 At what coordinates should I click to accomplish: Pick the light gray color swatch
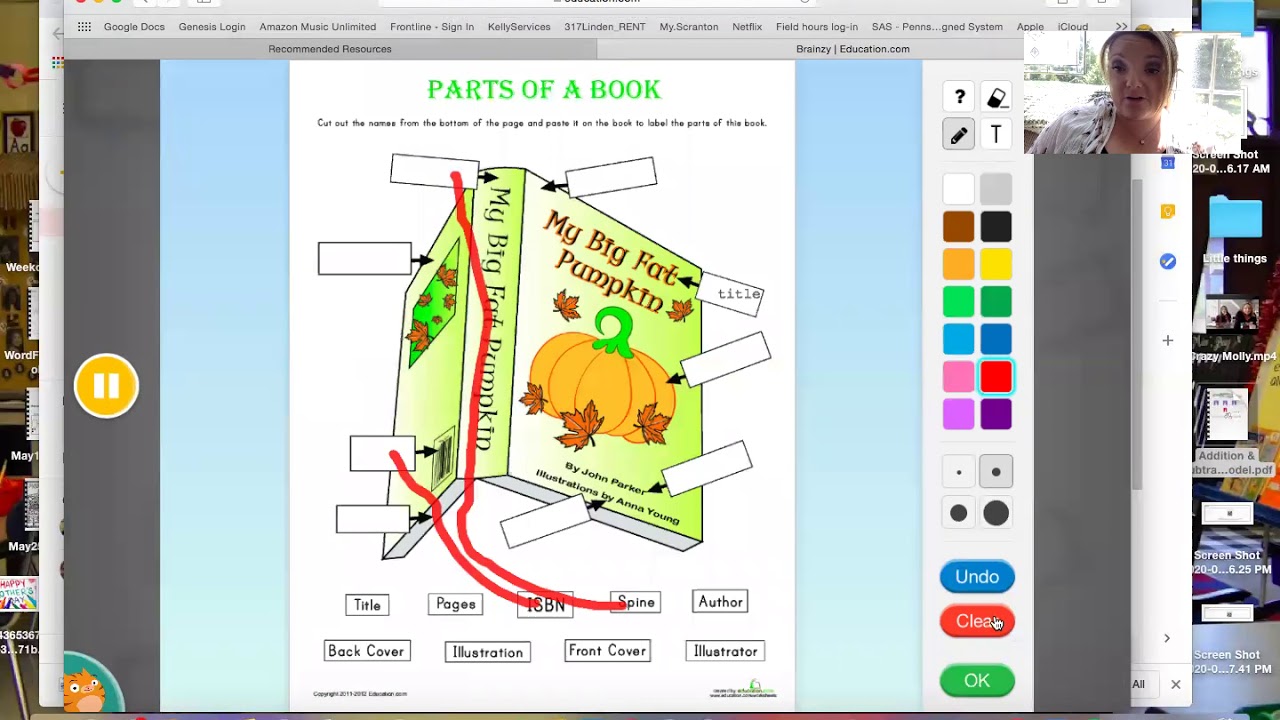click(x=996, y=189)
